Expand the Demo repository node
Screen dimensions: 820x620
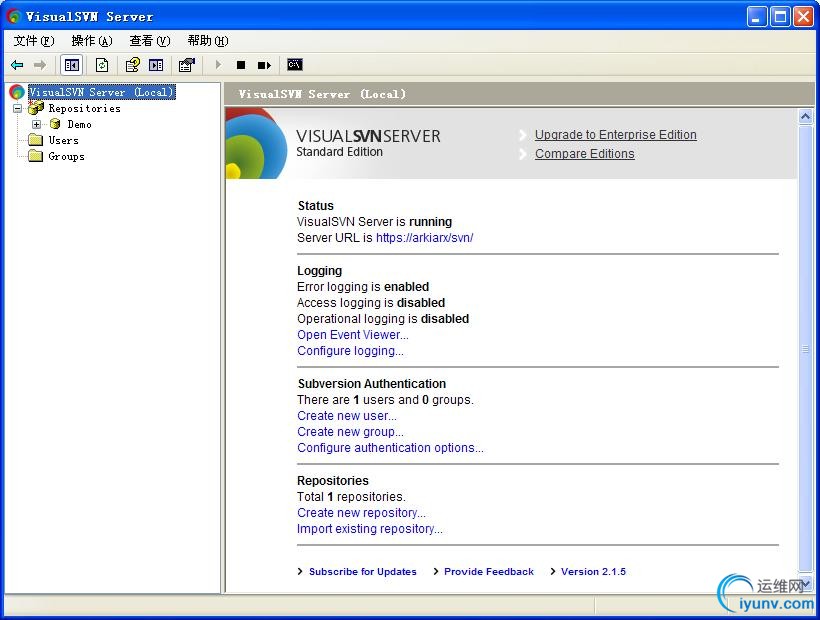coord(37,124)
